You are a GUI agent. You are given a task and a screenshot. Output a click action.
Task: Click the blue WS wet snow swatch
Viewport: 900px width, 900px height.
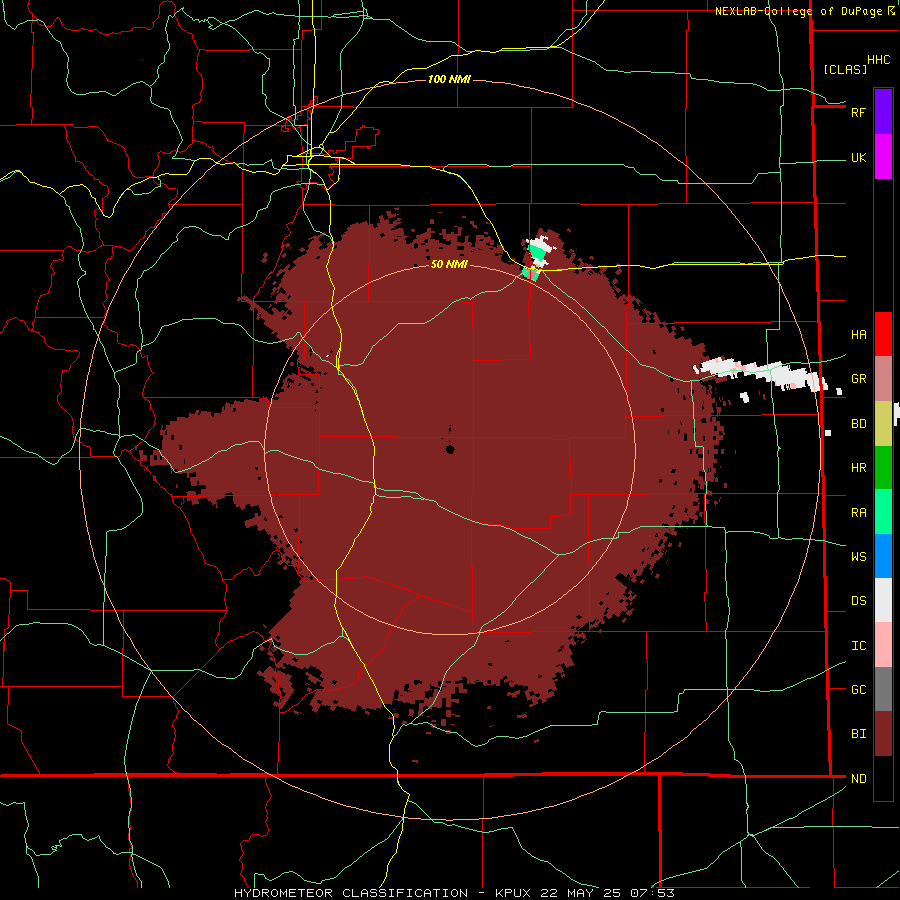[x=883, y=556]
